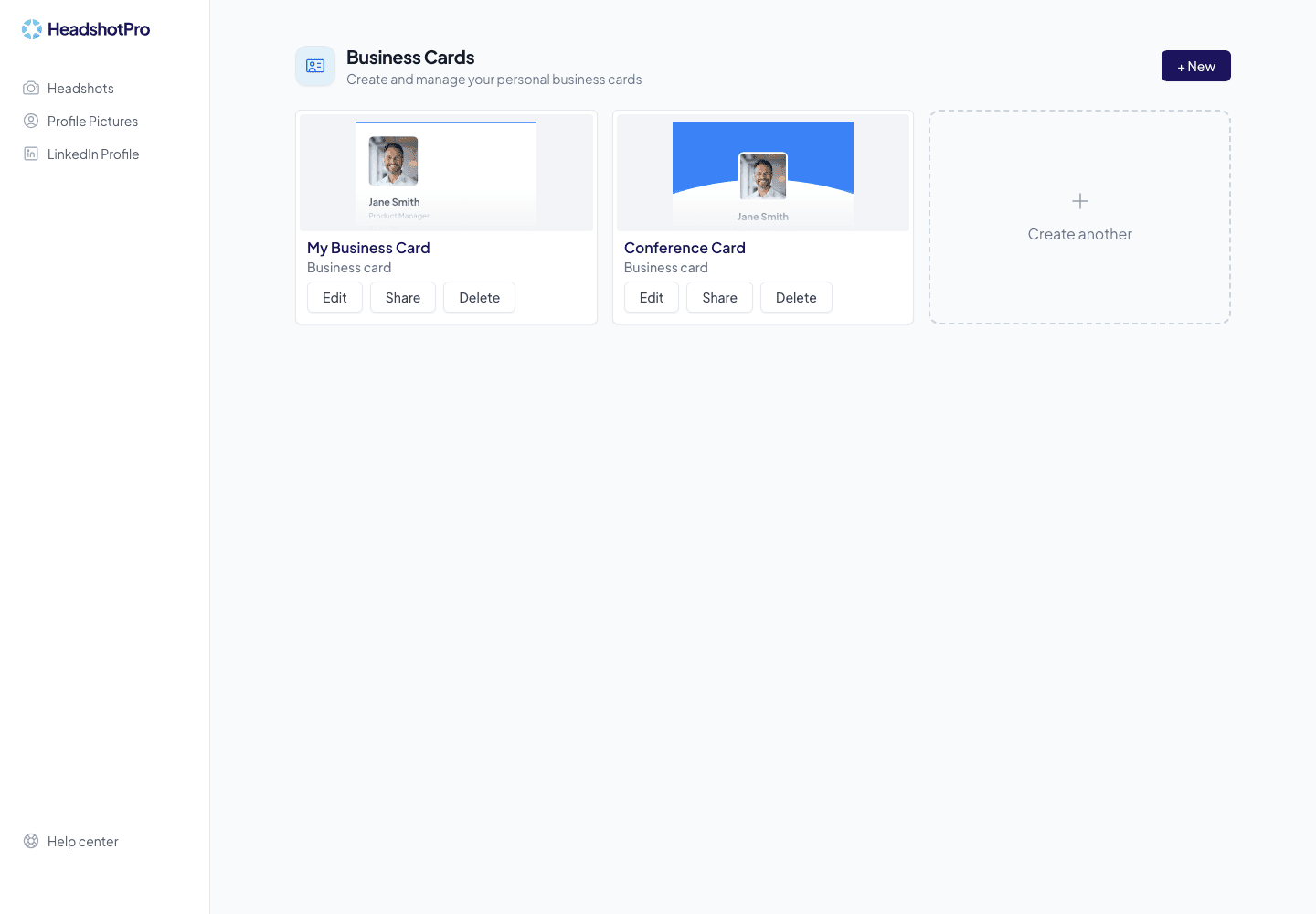Click the HeadshotPro brand name text

point(99,29)
